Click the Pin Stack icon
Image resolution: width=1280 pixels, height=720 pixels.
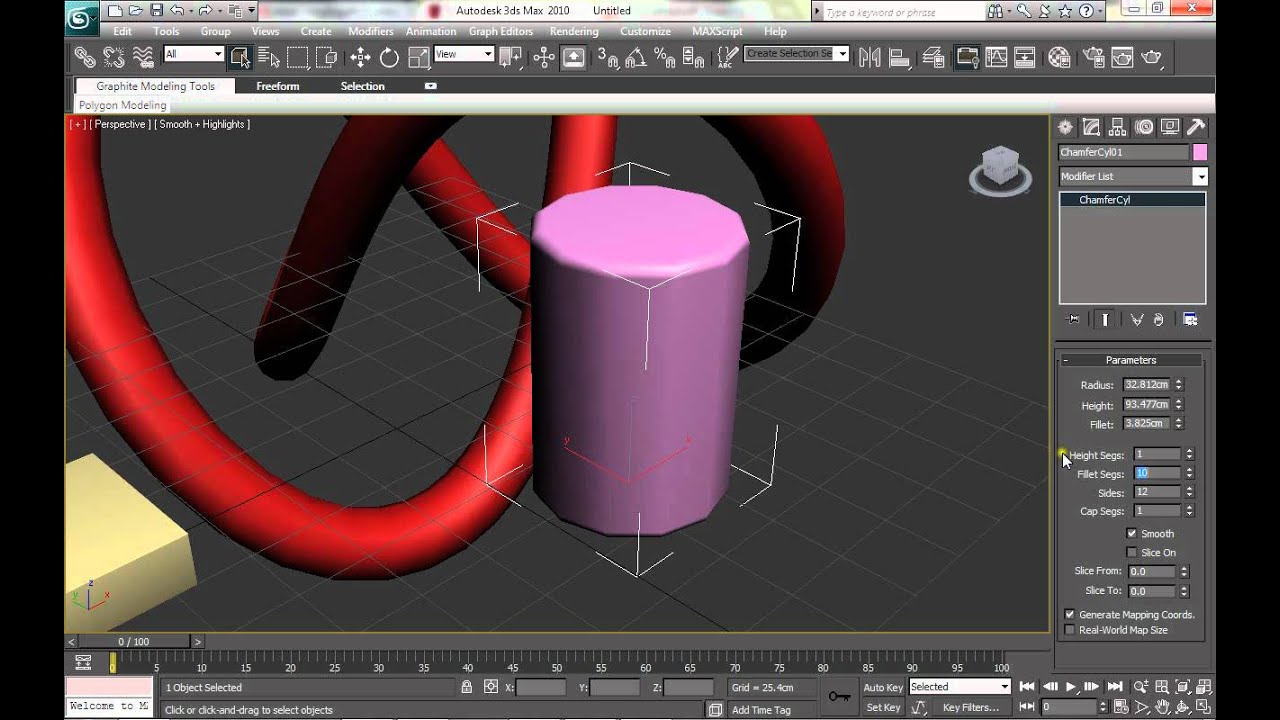[x=1074, y=320]
